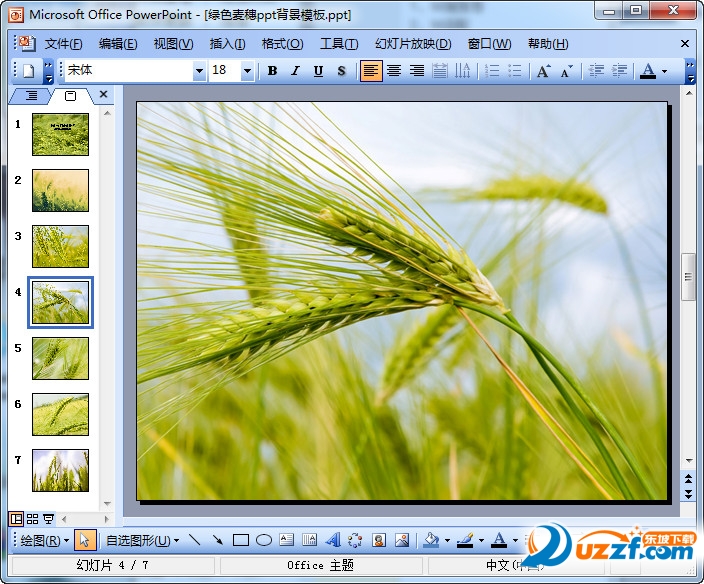This screenshot has width=704, height=584.
Task: Toggle Underline formatting
Action: (x=318, y=71)
